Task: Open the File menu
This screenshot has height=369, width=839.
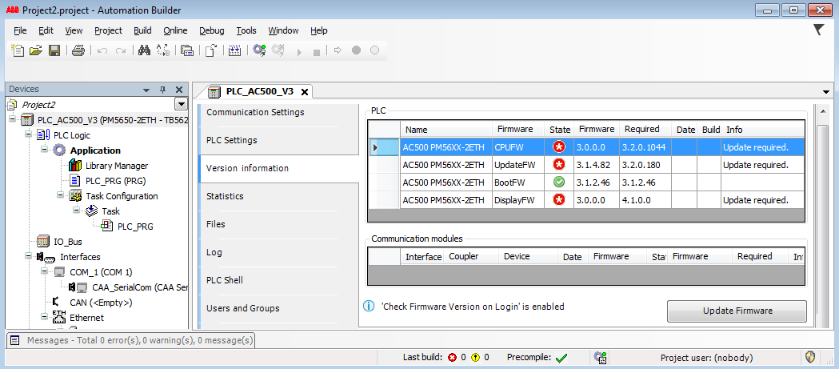Action: pyautogui.click(x=20, y=30)
